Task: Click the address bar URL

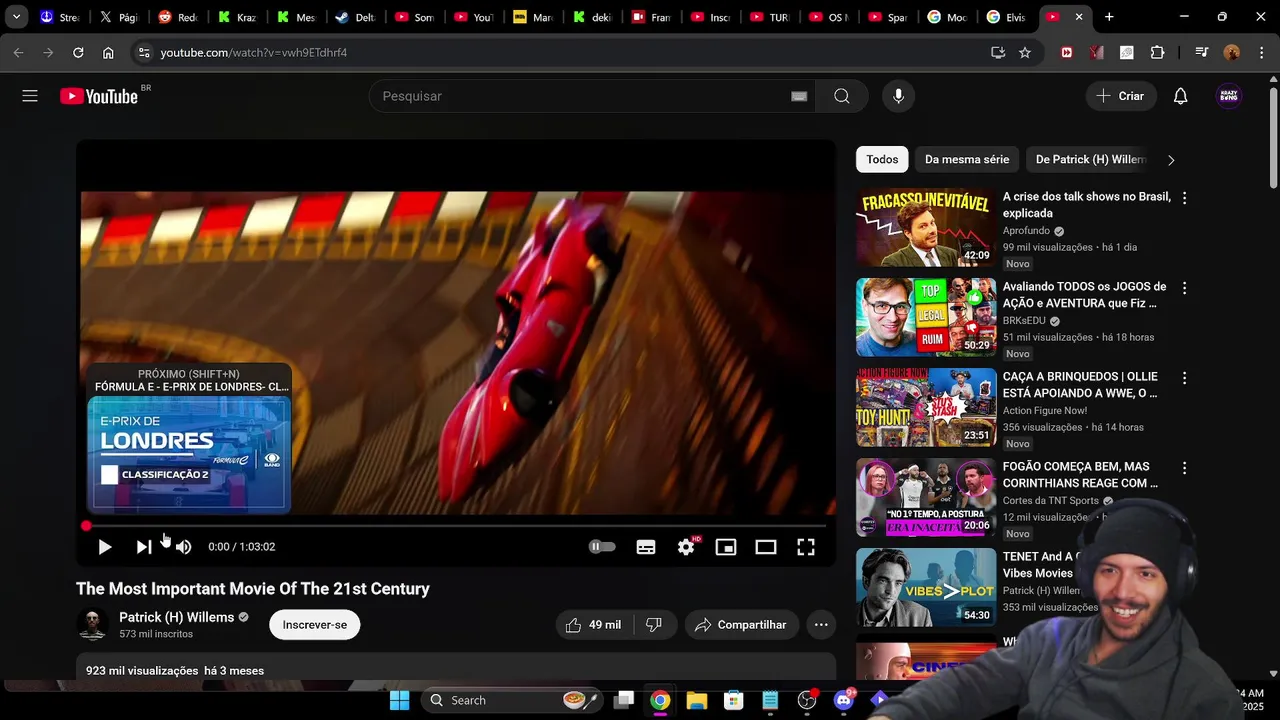Action: 253,52
